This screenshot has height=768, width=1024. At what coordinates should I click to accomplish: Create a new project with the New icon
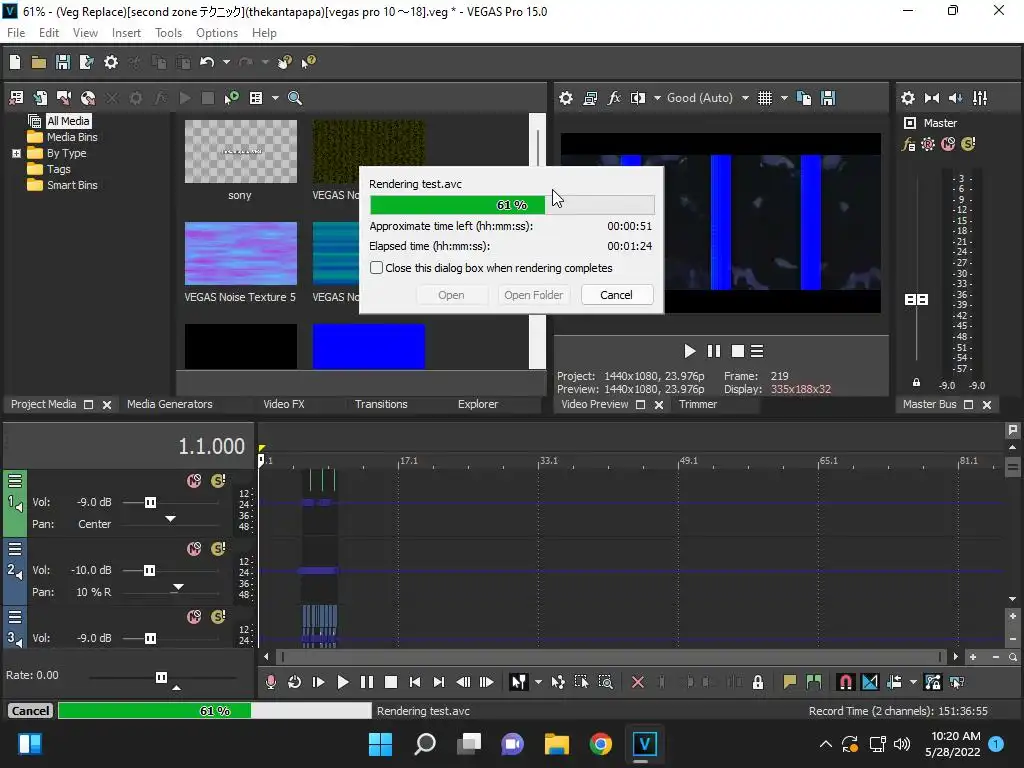[15, 62]
